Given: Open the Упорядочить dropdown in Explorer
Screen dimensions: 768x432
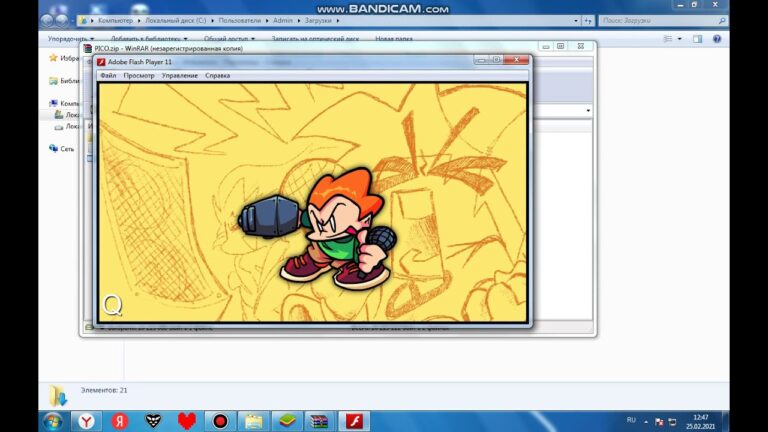Looking at the screenshot, I should coord(71,39).
